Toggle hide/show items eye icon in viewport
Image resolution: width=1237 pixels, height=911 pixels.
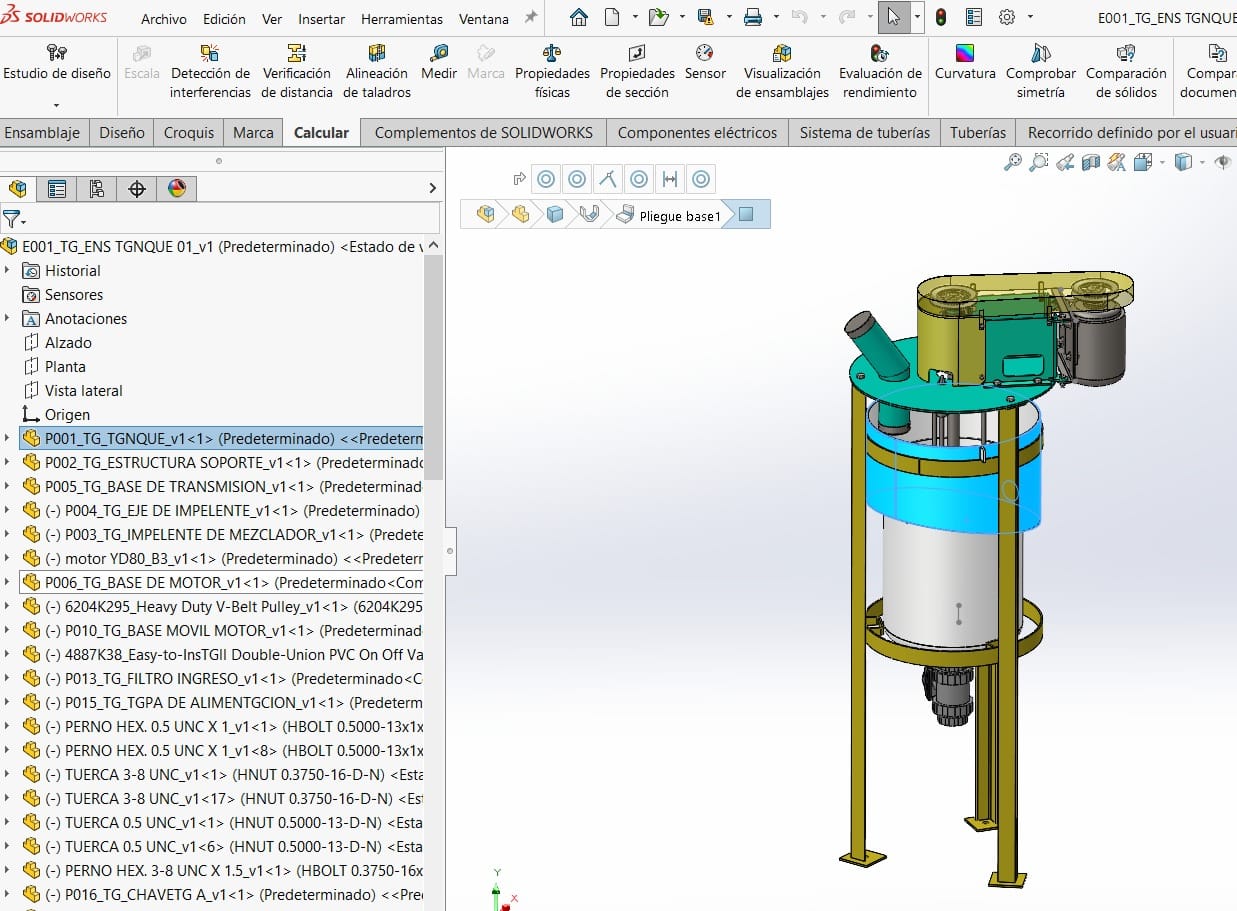pos(1221,162)
